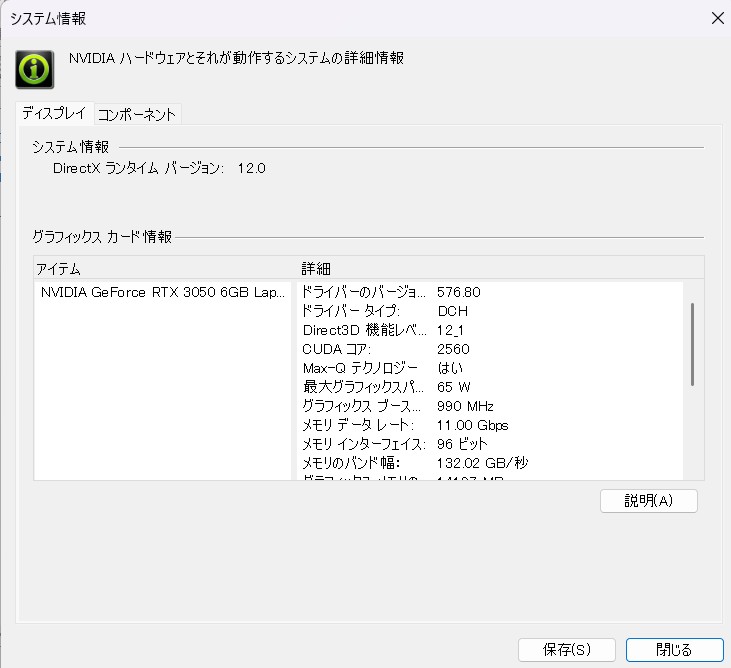Click the 96 ビット interface value
The height and width of the screenshot is (668, 731).
coord(462,444)
